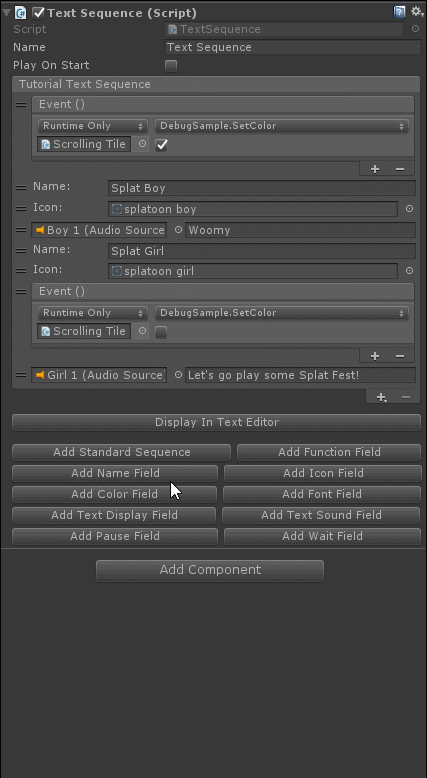This screenshot has height=778, width=427.
Task: Toggle the Text Sequence script enabled checkbox
Action: coord(38,12)
